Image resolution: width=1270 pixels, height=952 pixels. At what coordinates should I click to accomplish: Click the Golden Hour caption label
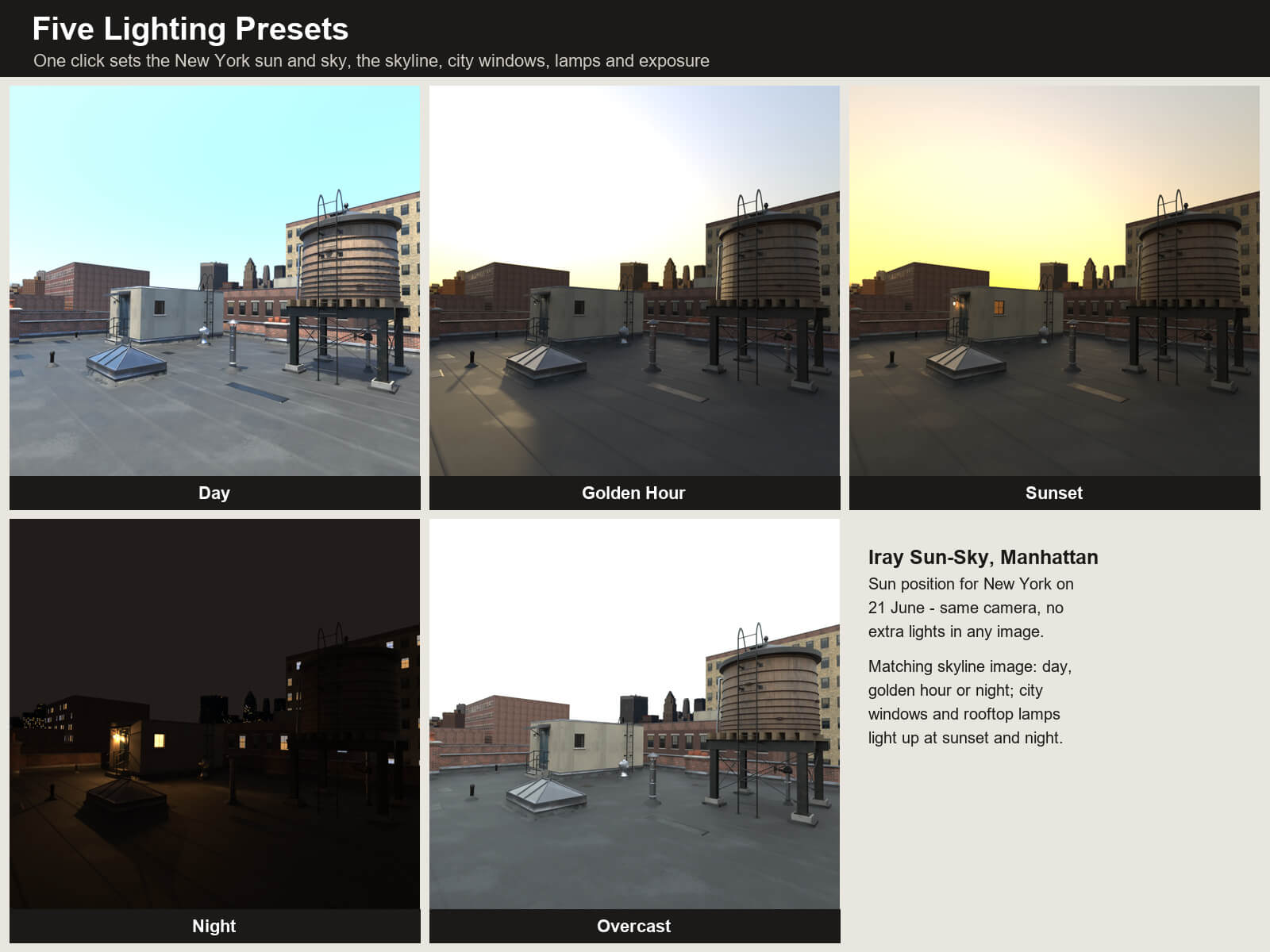pos(633,493)
